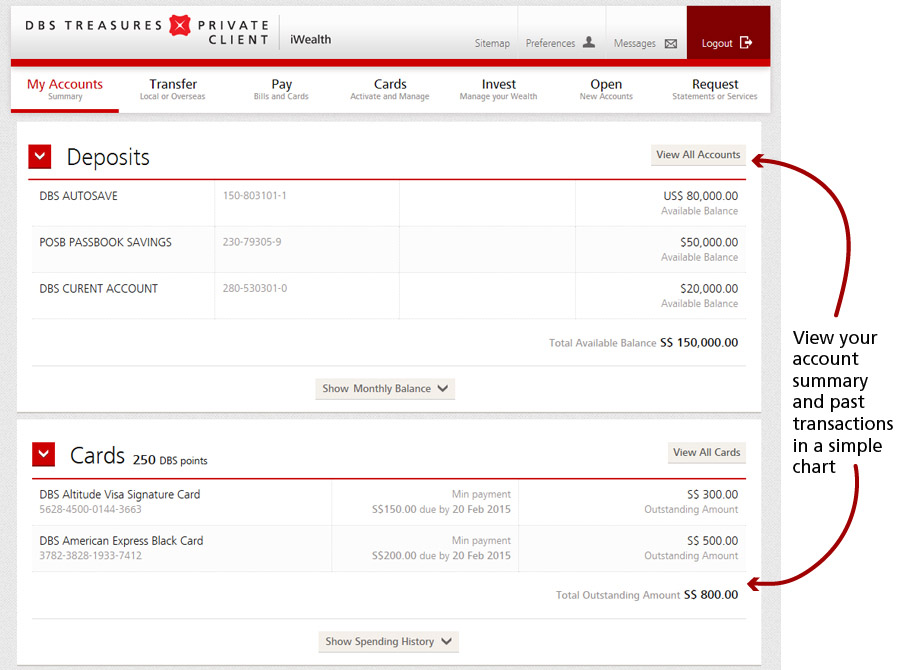Open the Open New Accounts tab
910x670 pixels.
pos(606,89)
